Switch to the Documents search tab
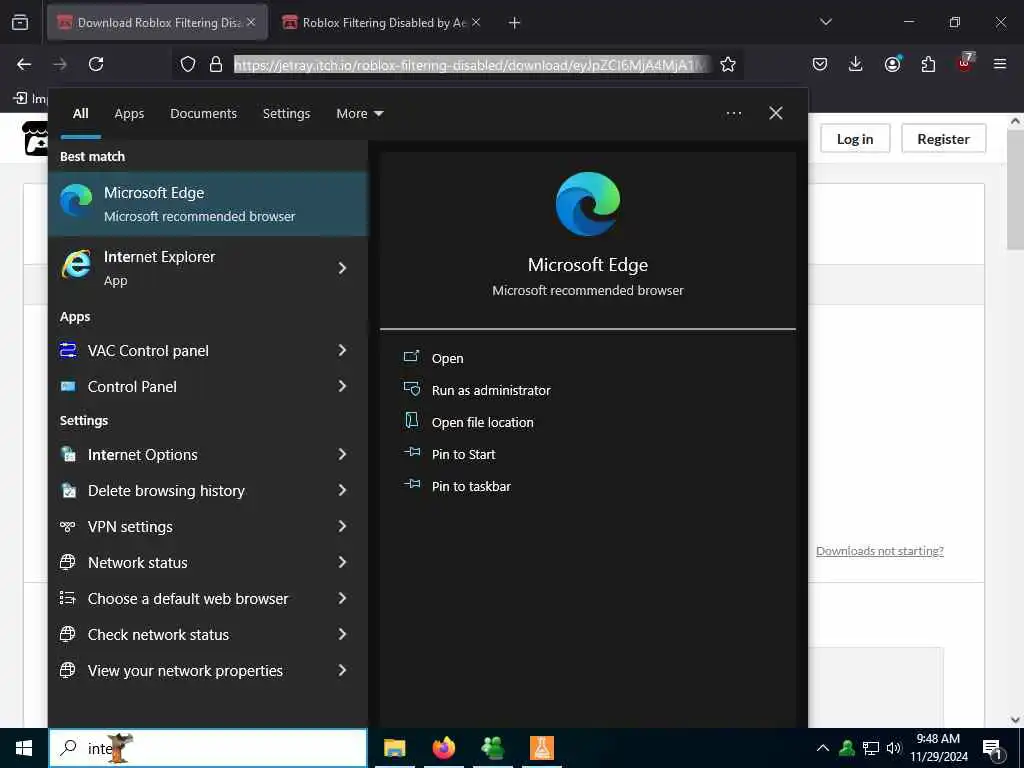 point(203,114)
